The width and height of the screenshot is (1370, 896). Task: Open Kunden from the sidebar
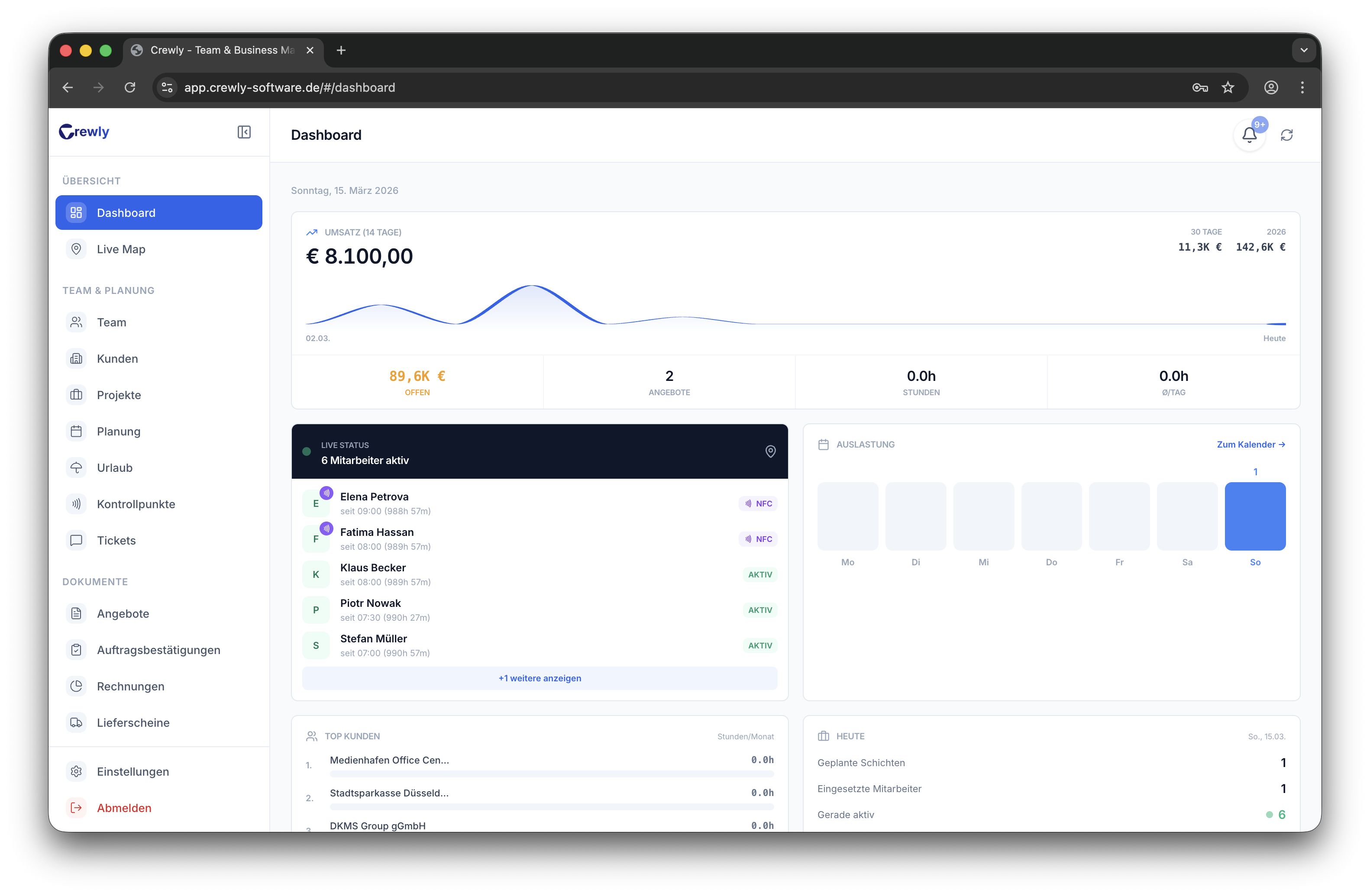117,358
